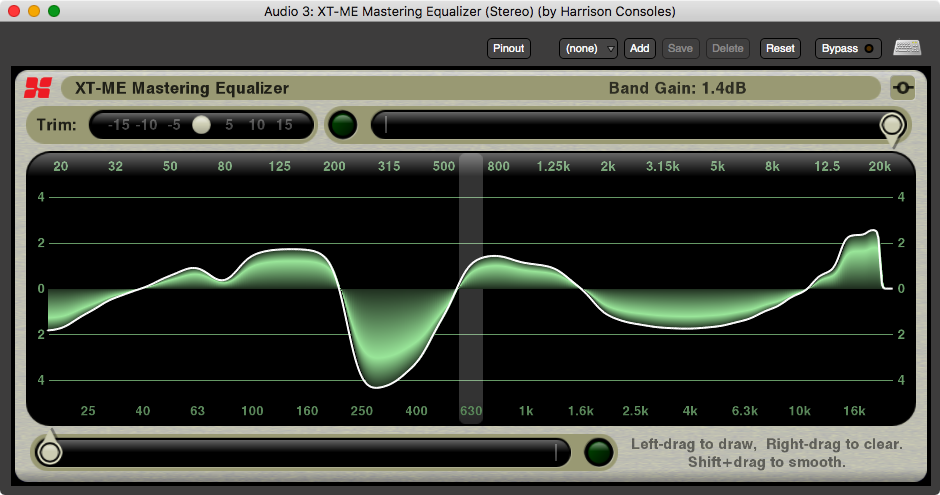Screen dimensions: 940x495
Task: Click the 40 Hz bottom label
Action: click(x=143, y=411)
